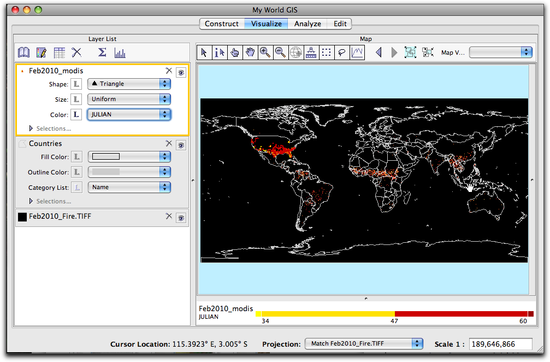
Task: Click the legend panel collapse arrow below map
Action: (x=366, y=299)
